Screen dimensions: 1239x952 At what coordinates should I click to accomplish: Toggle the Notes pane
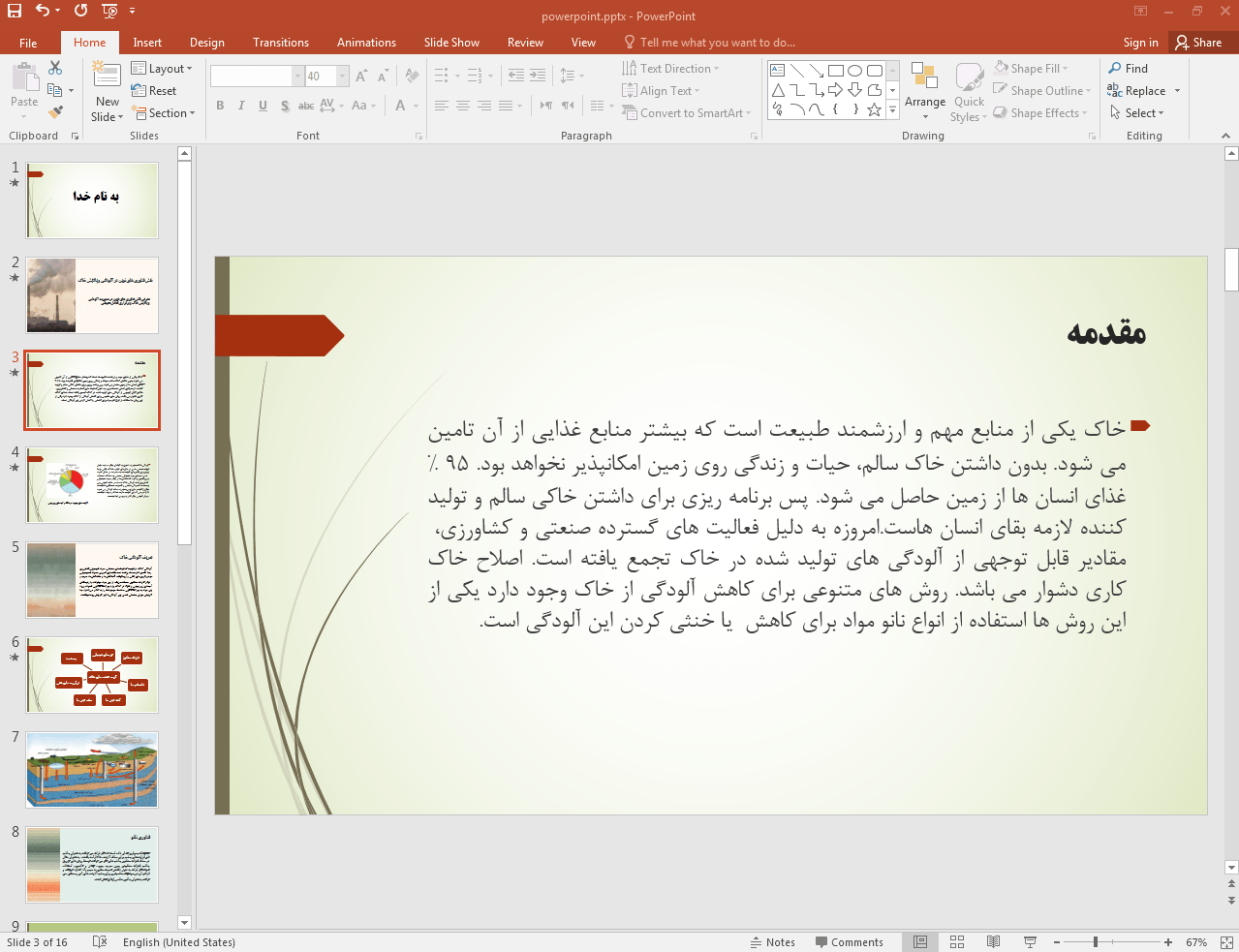click(772, 942)
